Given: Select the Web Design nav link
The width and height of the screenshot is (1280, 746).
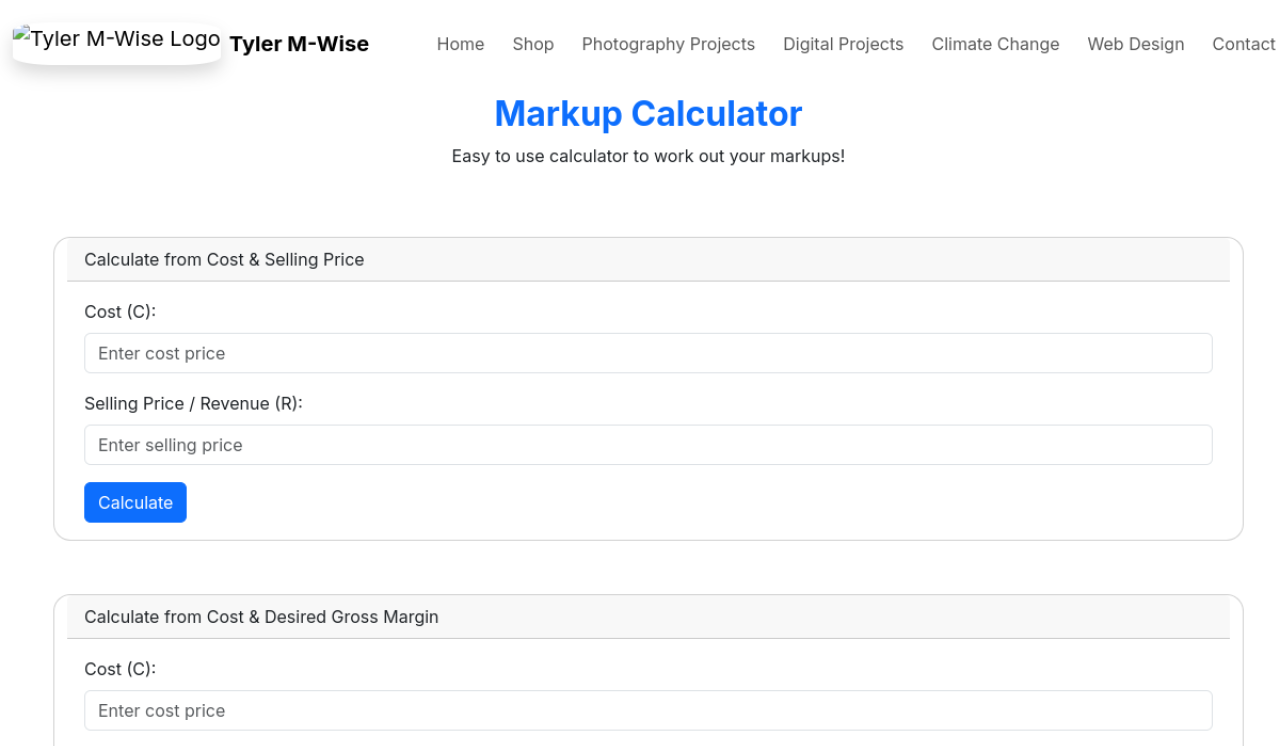Looking at the screenshot, I should coord(1135,44).
